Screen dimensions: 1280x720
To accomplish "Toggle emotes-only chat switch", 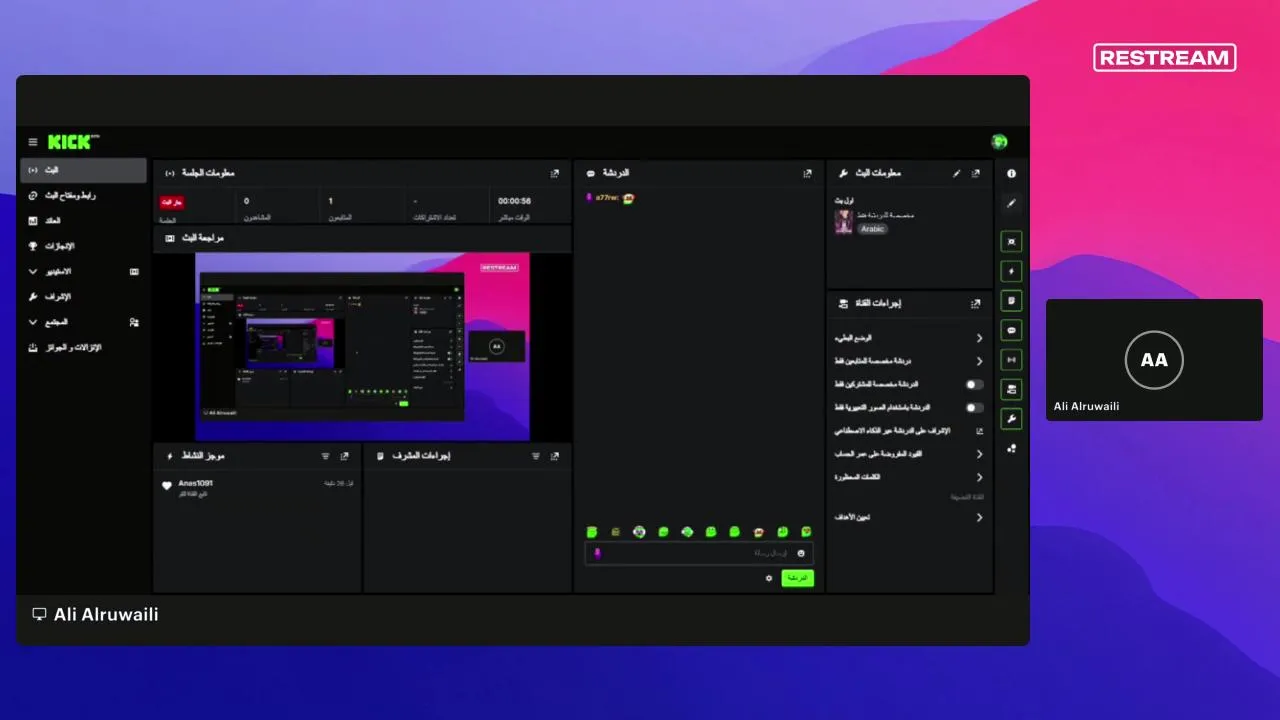I will coord(974,408).
